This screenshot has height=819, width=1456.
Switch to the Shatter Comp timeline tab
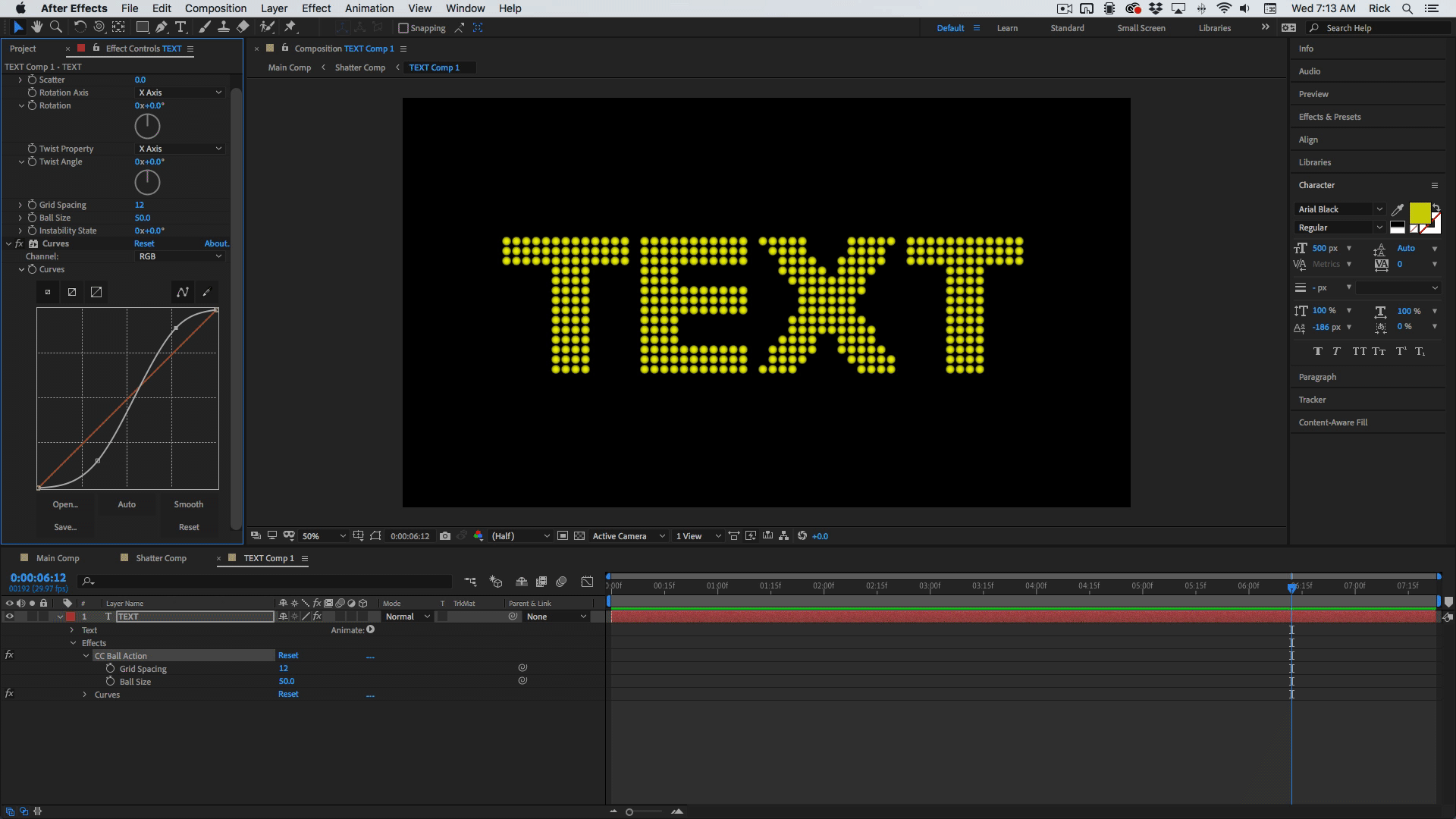(x=161, y=558)
